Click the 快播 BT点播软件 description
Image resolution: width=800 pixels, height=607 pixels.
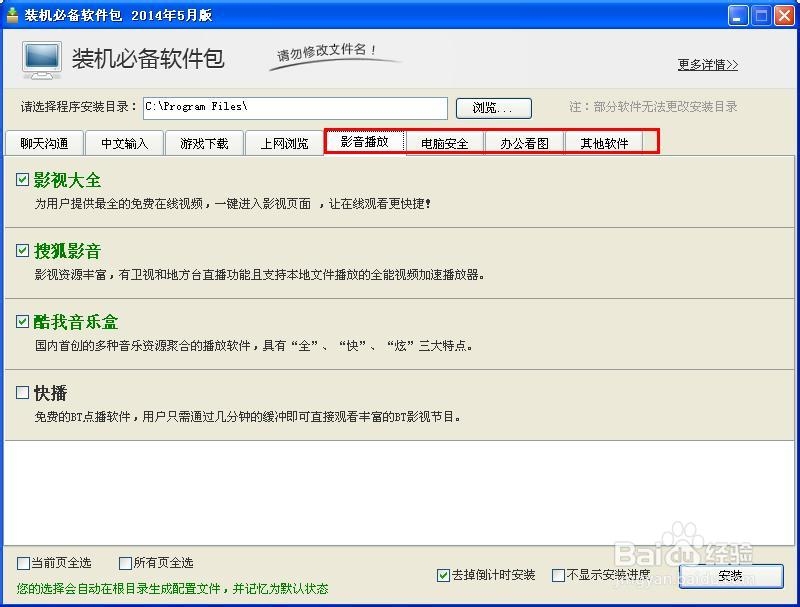(247, 417)
